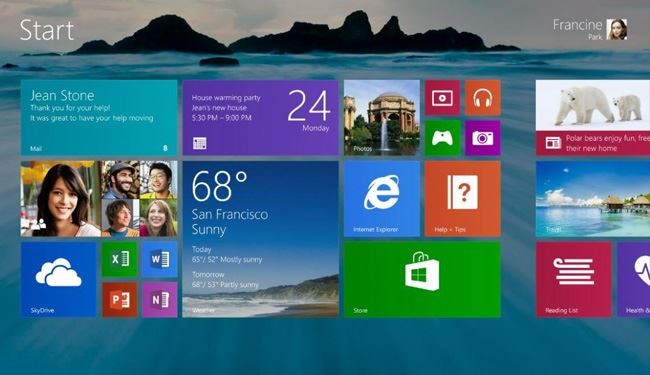The image size is (650, 375).
Task: Click the user profile picture
Action: [x=617, y=29]
